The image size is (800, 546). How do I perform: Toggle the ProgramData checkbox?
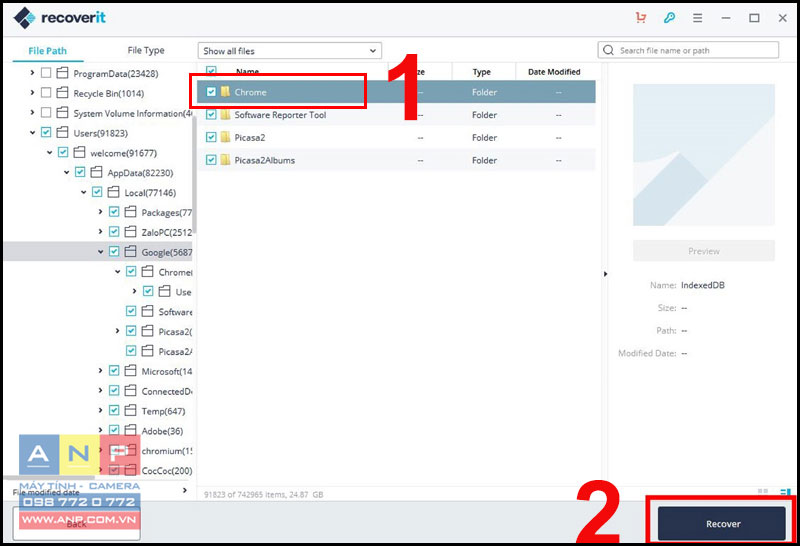[46, 73]
